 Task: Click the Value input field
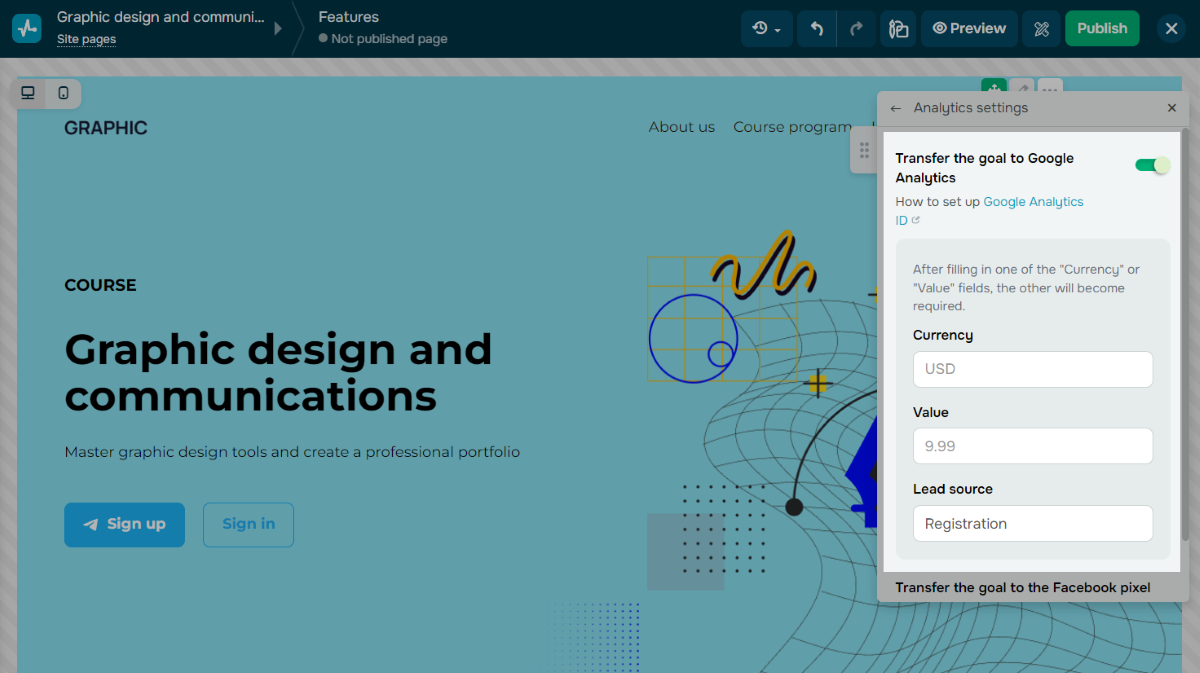[x=1032, y=446]
